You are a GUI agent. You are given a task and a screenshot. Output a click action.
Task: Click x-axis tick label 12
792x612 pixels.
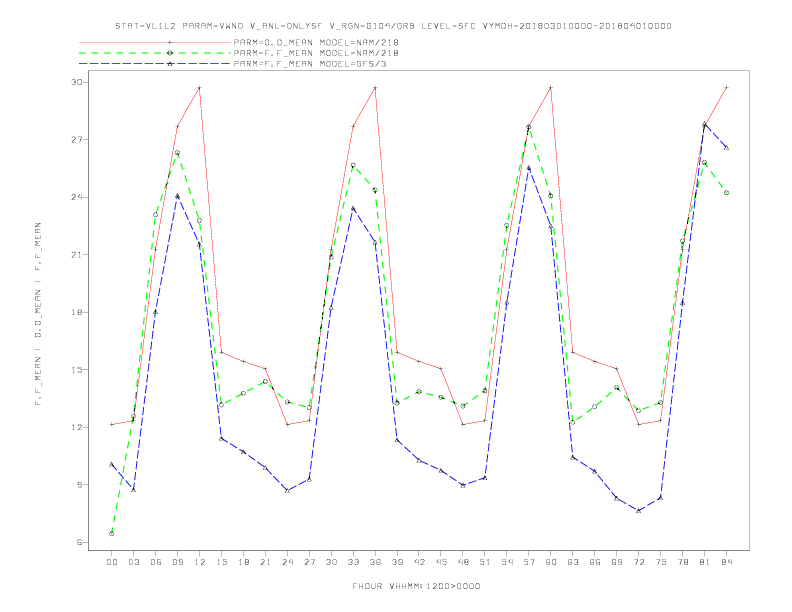pyautogui.click(x=200, y=562)
